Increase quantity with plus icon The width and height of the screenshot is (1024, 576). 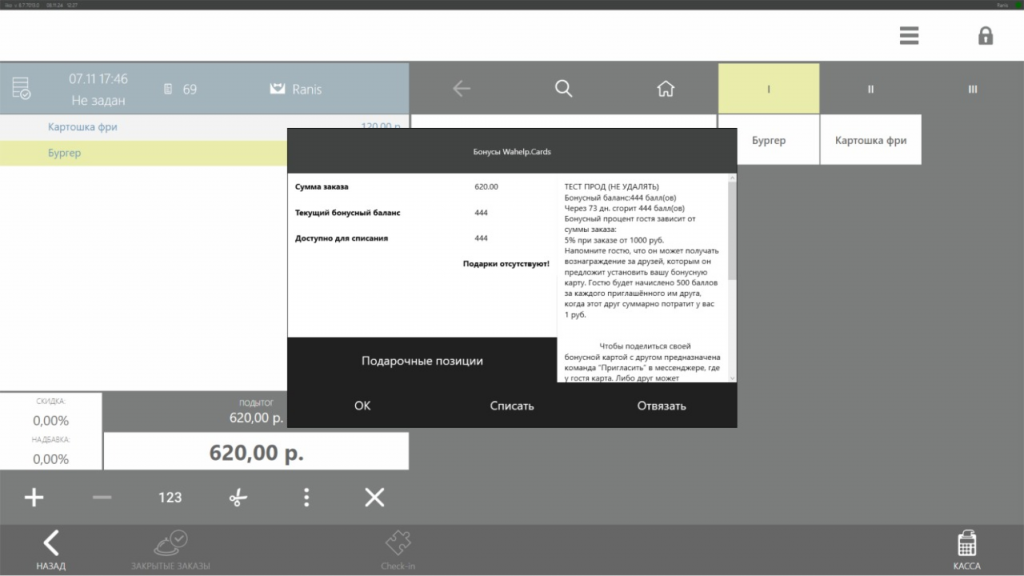point(34,497)
